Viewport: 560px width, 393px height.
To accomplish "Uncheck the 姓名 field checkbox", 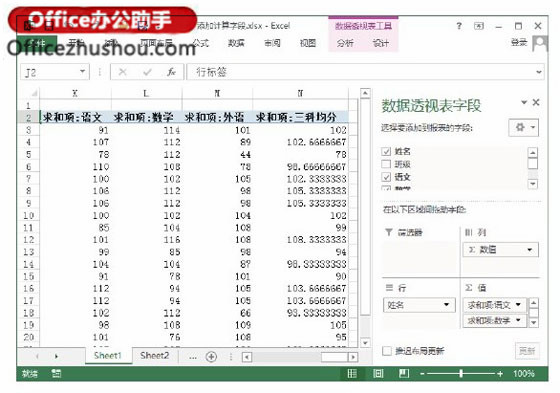I will point(386,151).
